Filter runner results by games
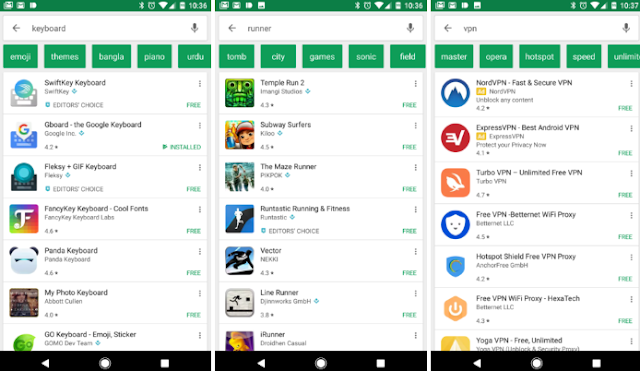This screenshot has width=640, height=371. (322, 56)
